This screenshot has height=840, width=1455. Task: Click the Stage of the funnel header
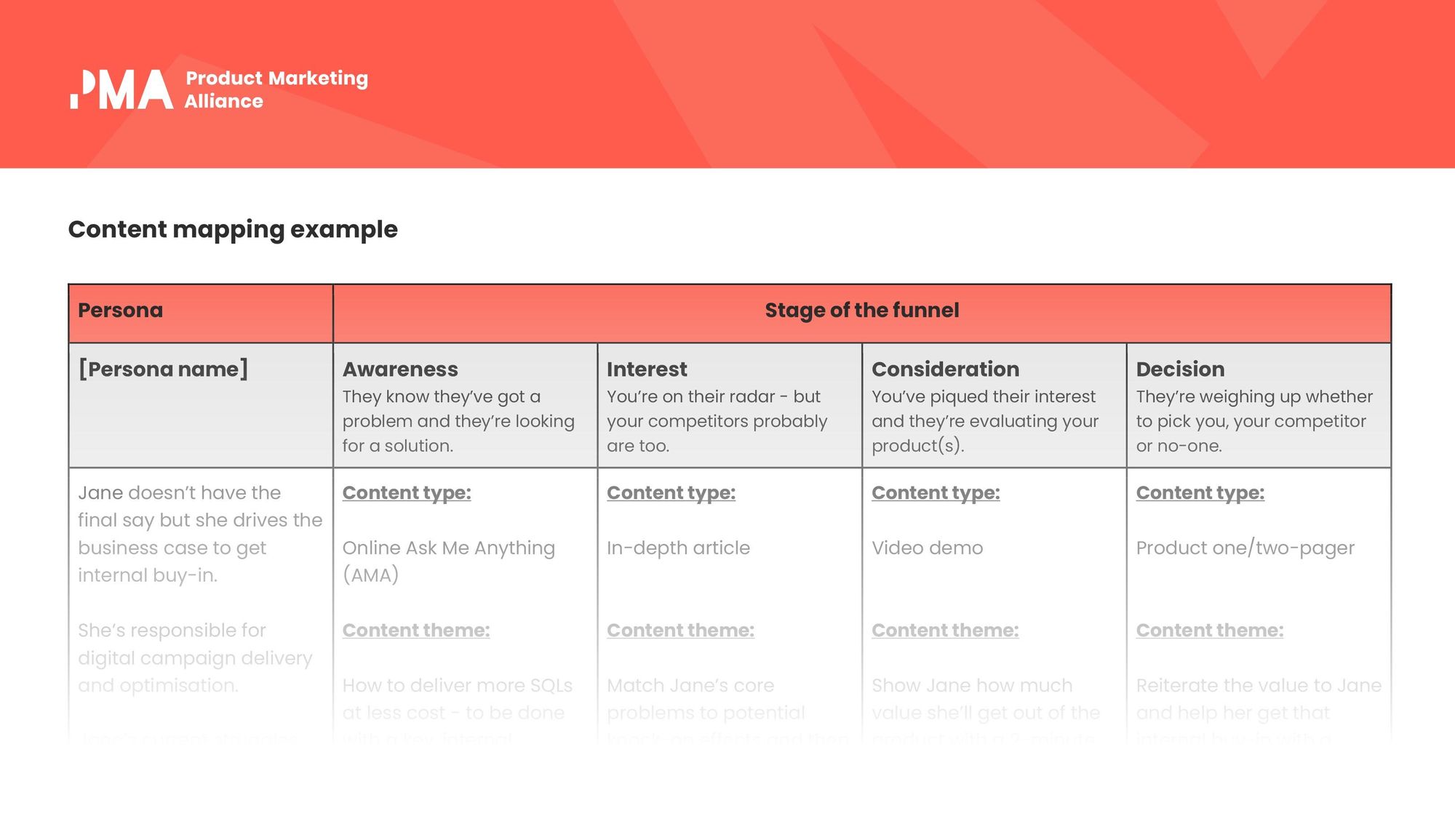pyautogui.click(x=862, y=311)
